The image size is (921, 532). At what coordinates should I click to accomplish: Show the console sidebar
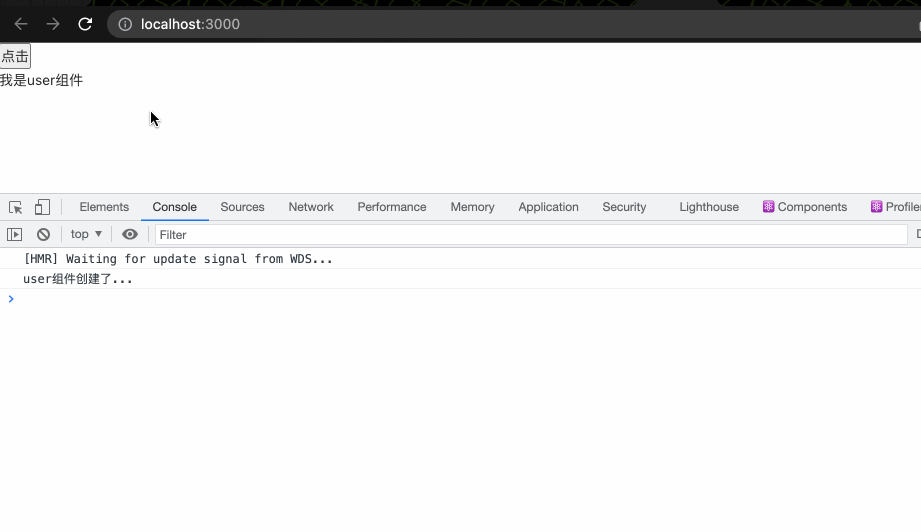click(x=15, y=235)
